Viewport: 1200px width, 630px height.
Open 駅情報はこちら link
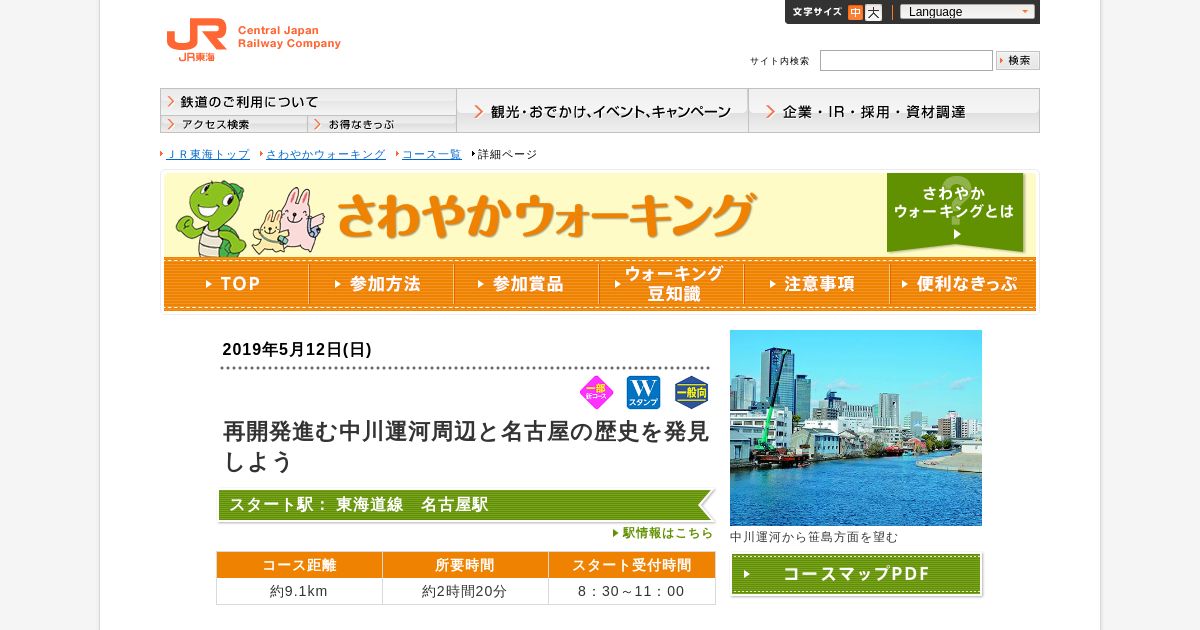coord(663,533)
